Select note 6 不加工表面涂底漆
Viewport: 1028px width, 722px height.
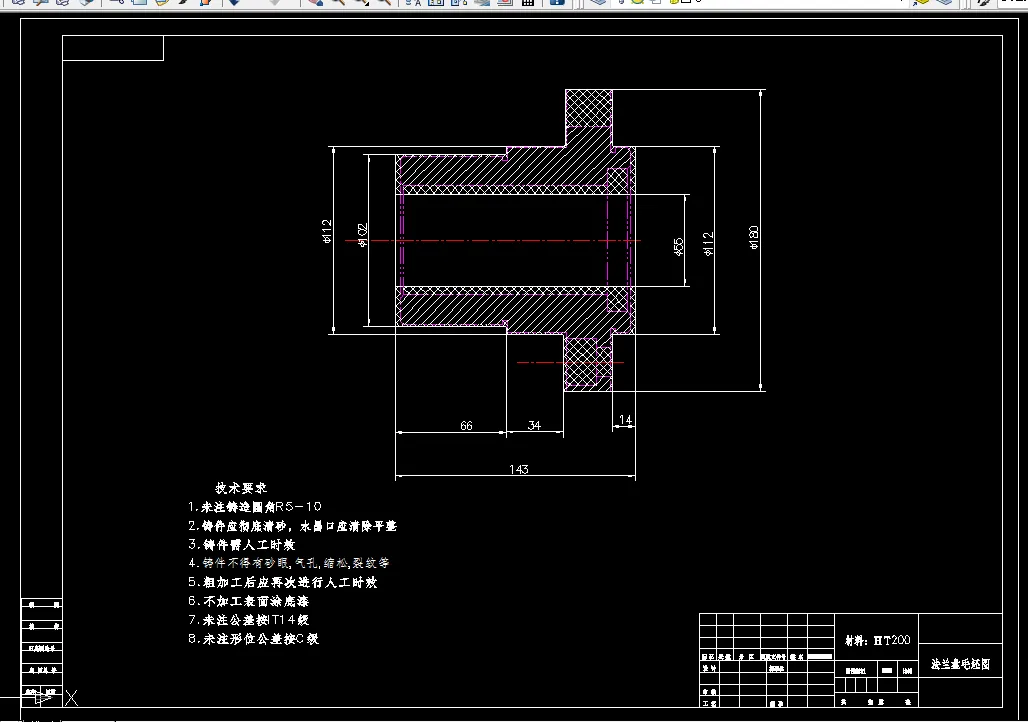click(248, 601)
